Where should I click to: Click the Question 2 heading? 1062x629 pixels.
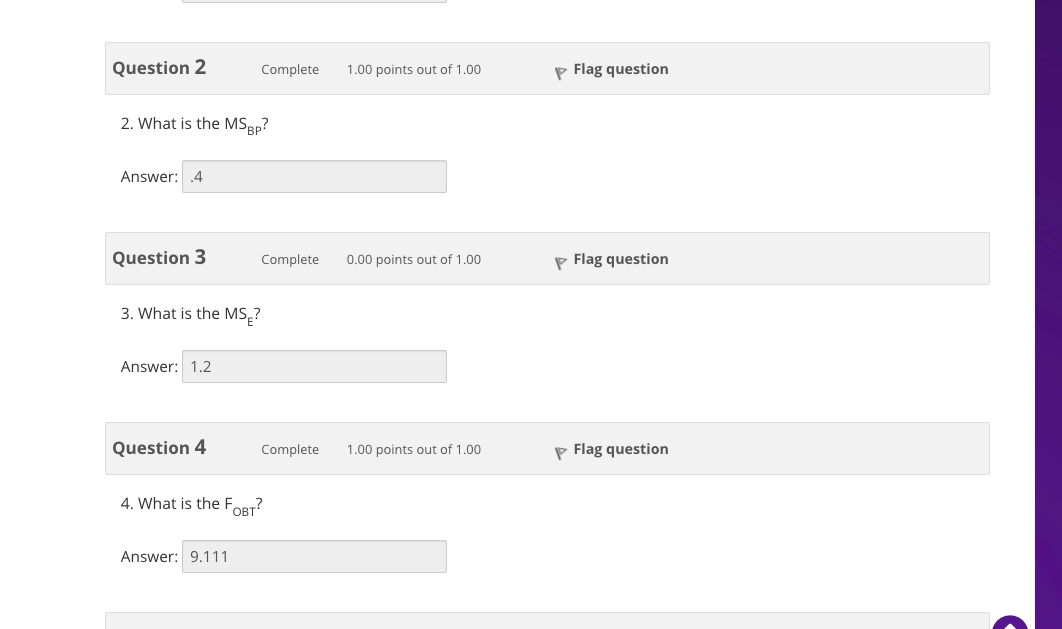[159, 68]
